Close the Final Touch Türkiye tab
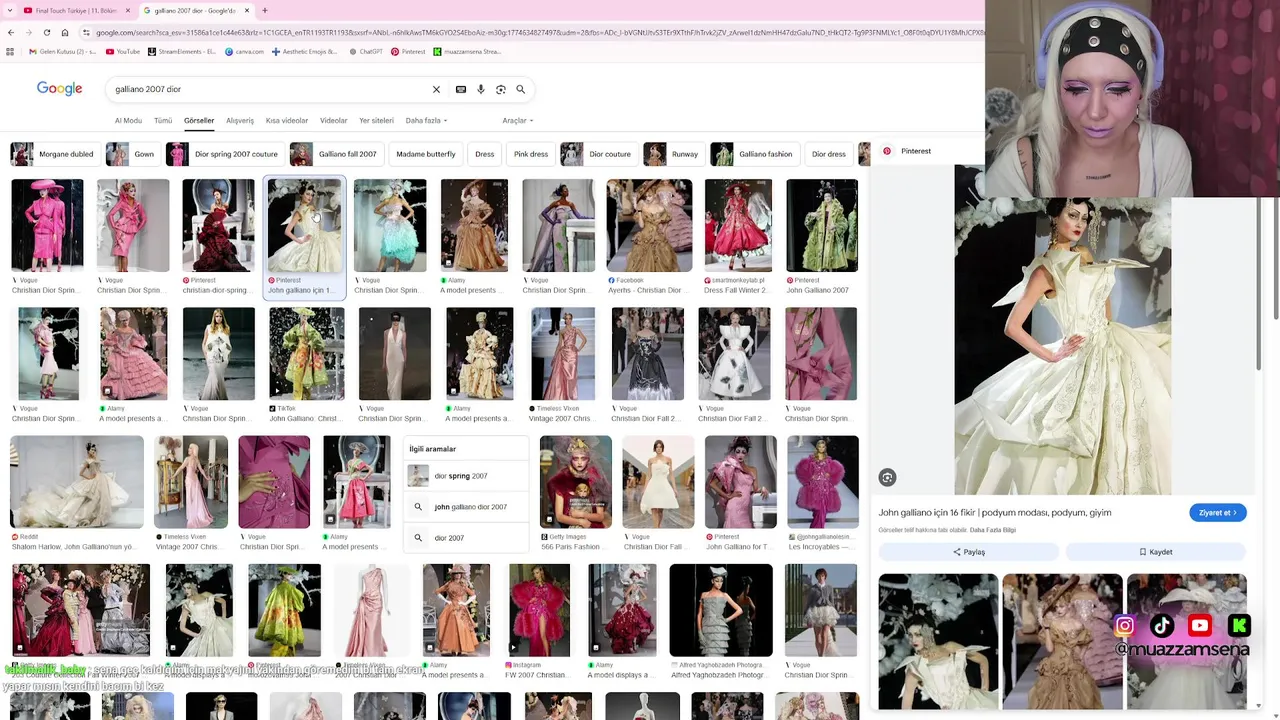The image size is (1280, 720). click(x=127, y=10)
